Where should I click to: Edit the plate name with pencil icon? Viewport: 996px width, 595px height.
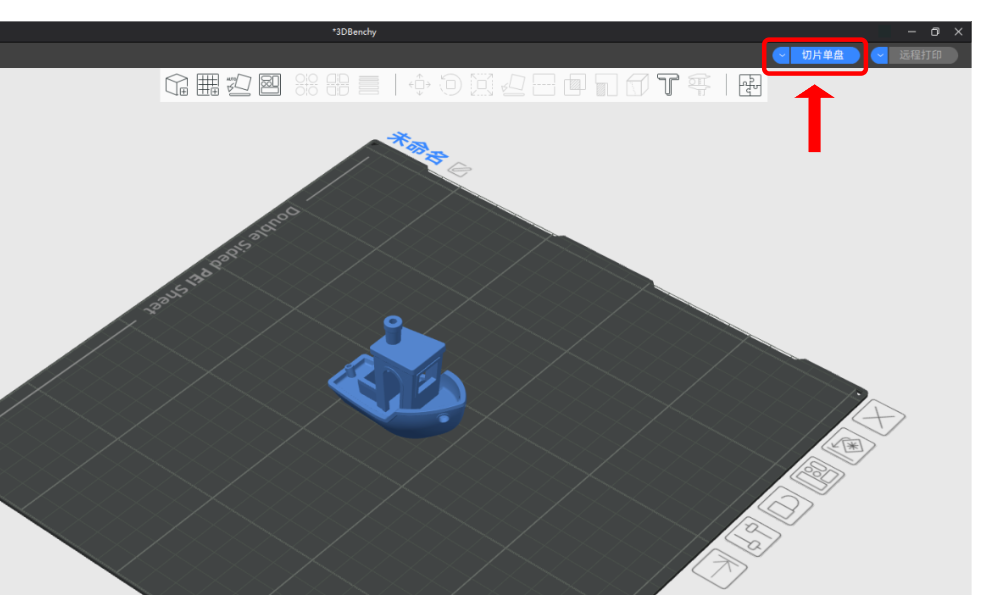[x=459, y=169]
